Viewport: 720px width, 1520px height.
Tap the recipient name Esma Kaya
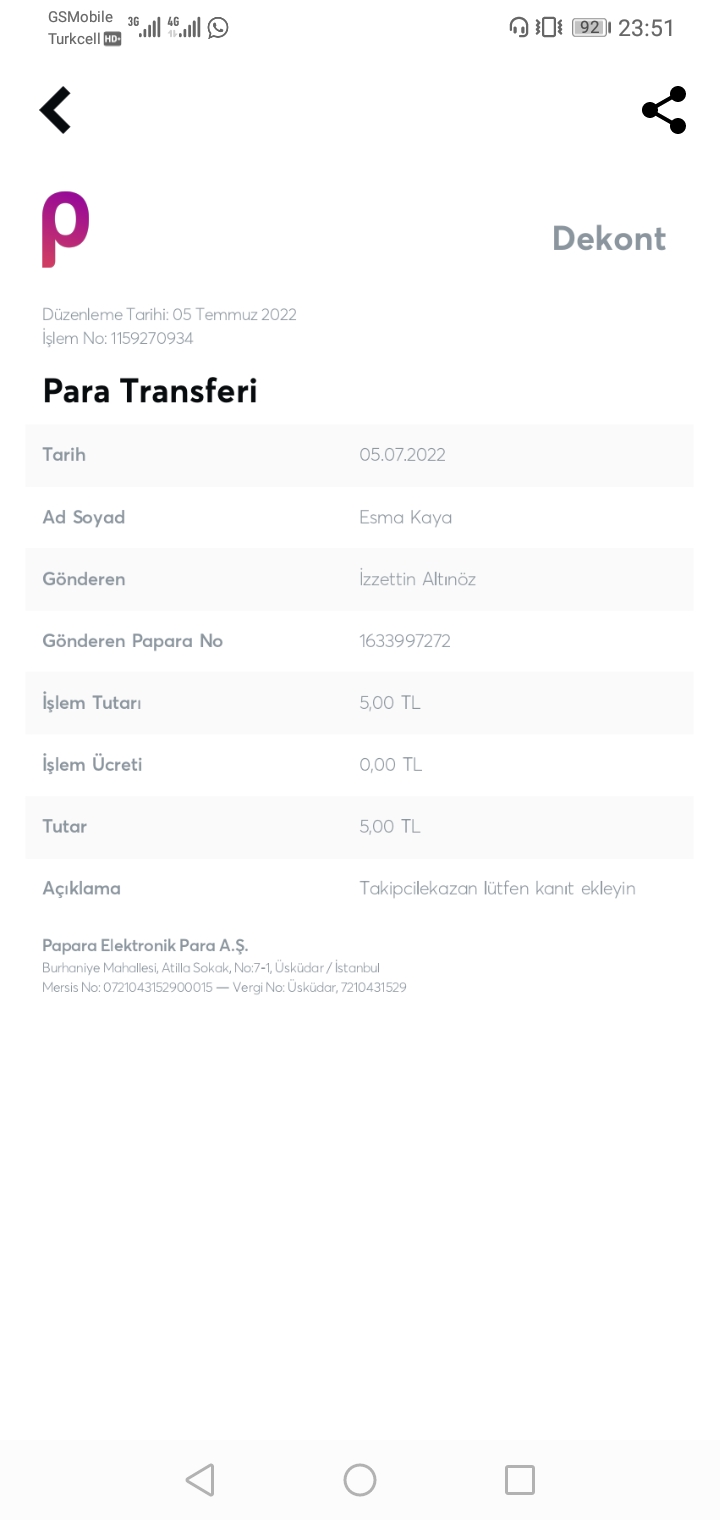tap(406, 518)
